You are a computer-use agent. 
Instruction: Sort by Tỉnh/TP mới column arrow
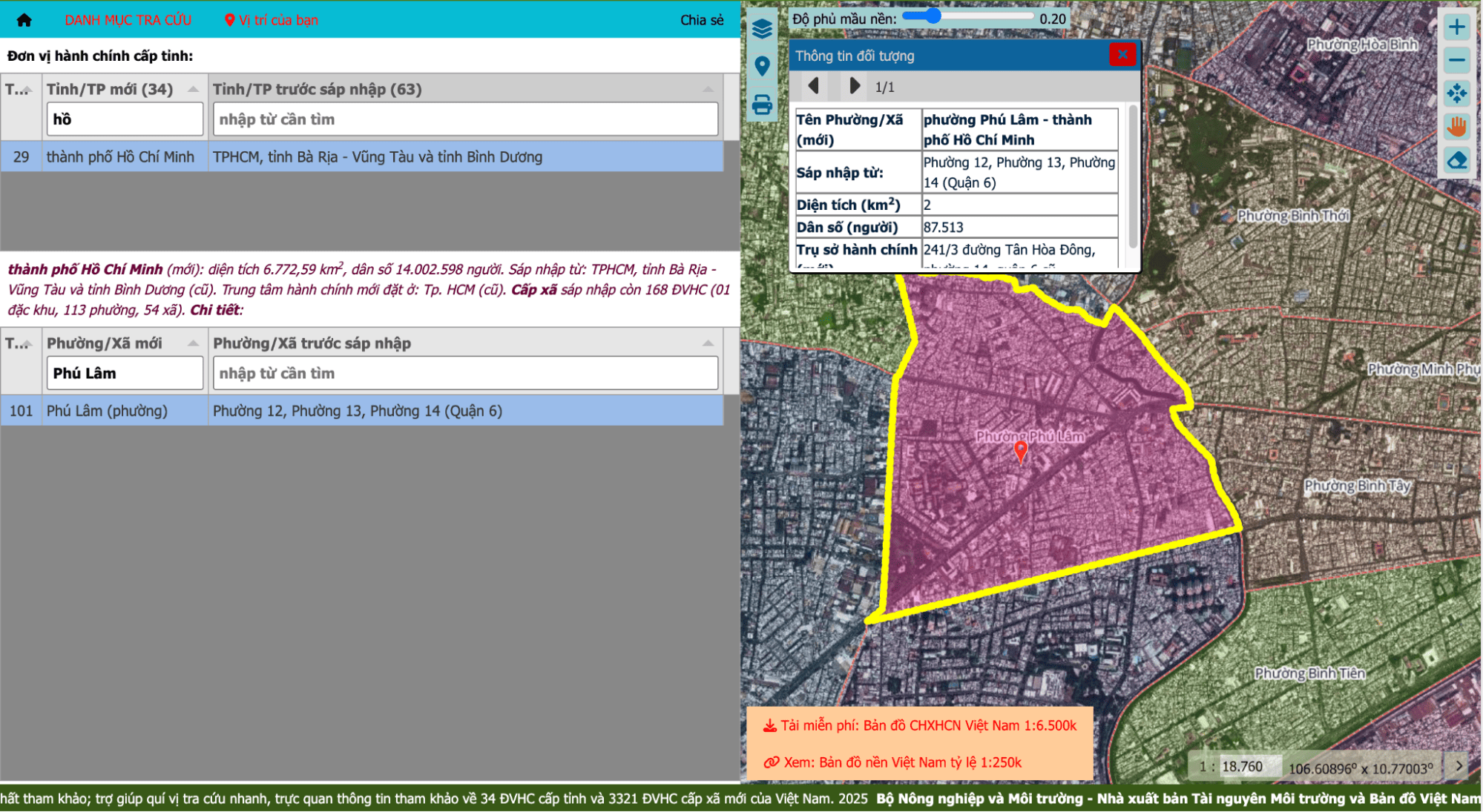[193, 89]
